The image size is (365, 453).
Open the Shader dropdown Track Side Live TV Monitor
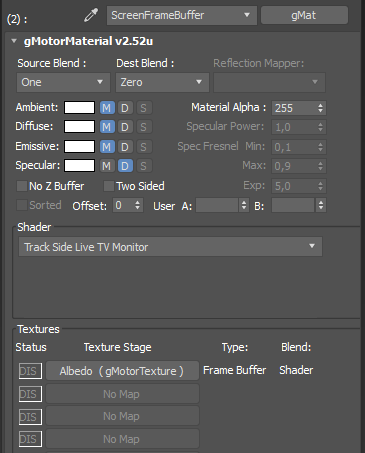click(x=170, y=247)
